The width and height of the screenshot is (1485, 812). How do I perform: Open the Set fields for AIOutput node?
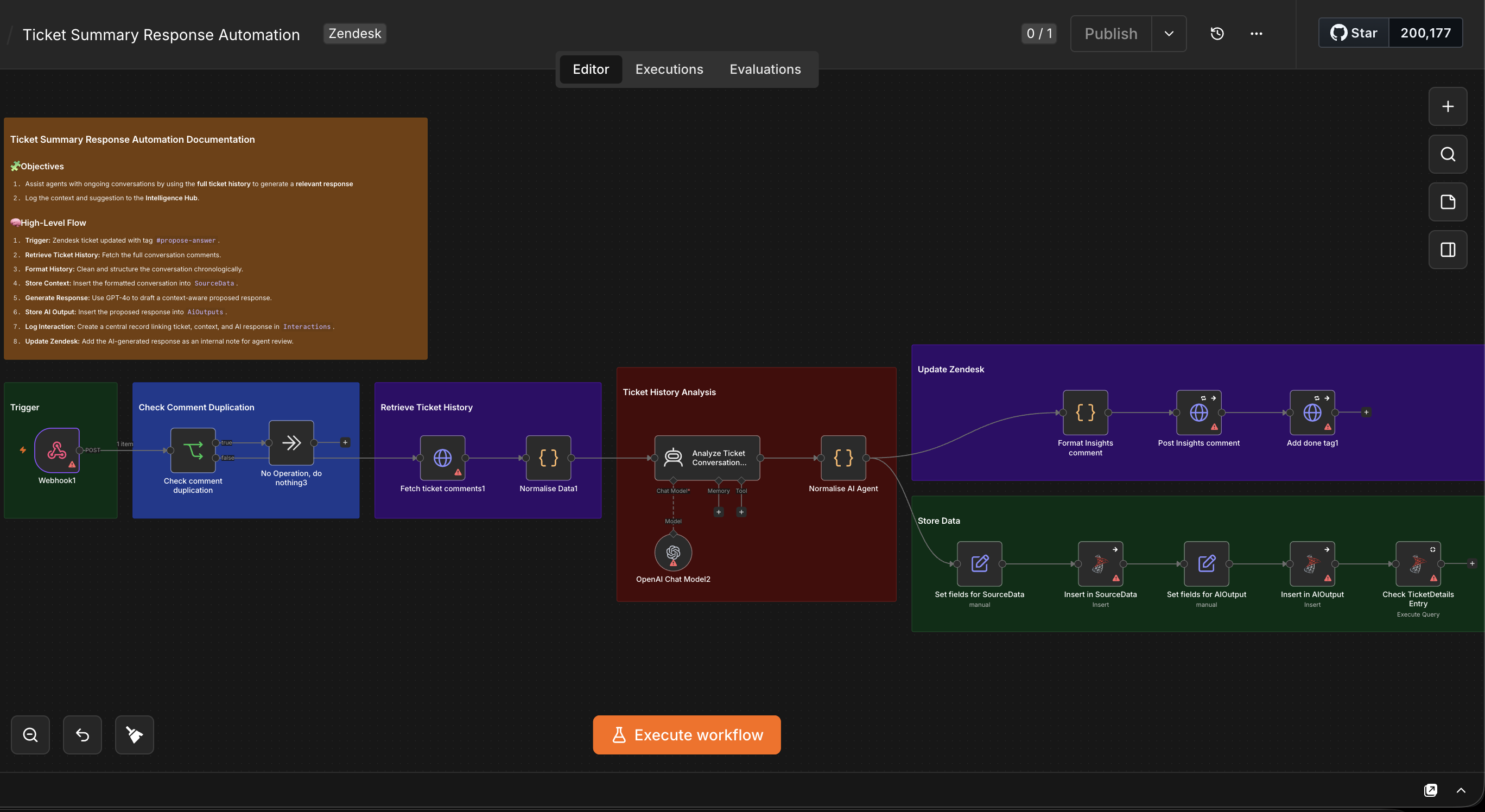point(1206,563)
